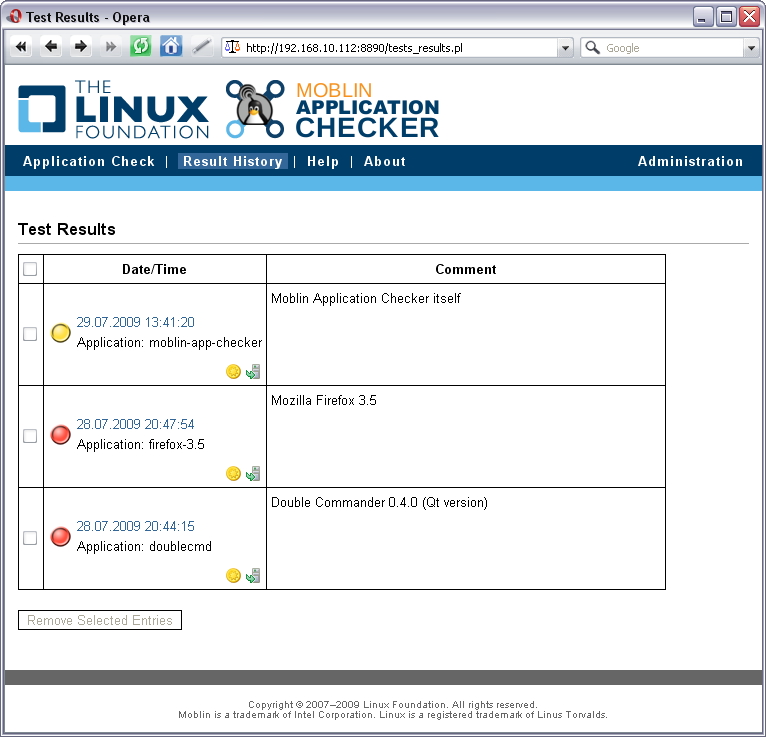Click red status circle for firefox-3.5
Image resolution: width=766 pixels, height=737 pixels.
pyautogui.click(x=61, y=435)
